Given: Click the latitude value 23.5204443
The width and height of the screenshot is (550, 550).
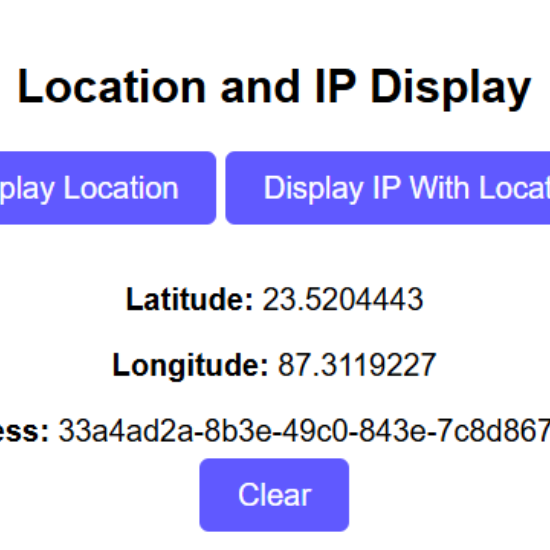Looking at the screenshot, I should point(343,299).
